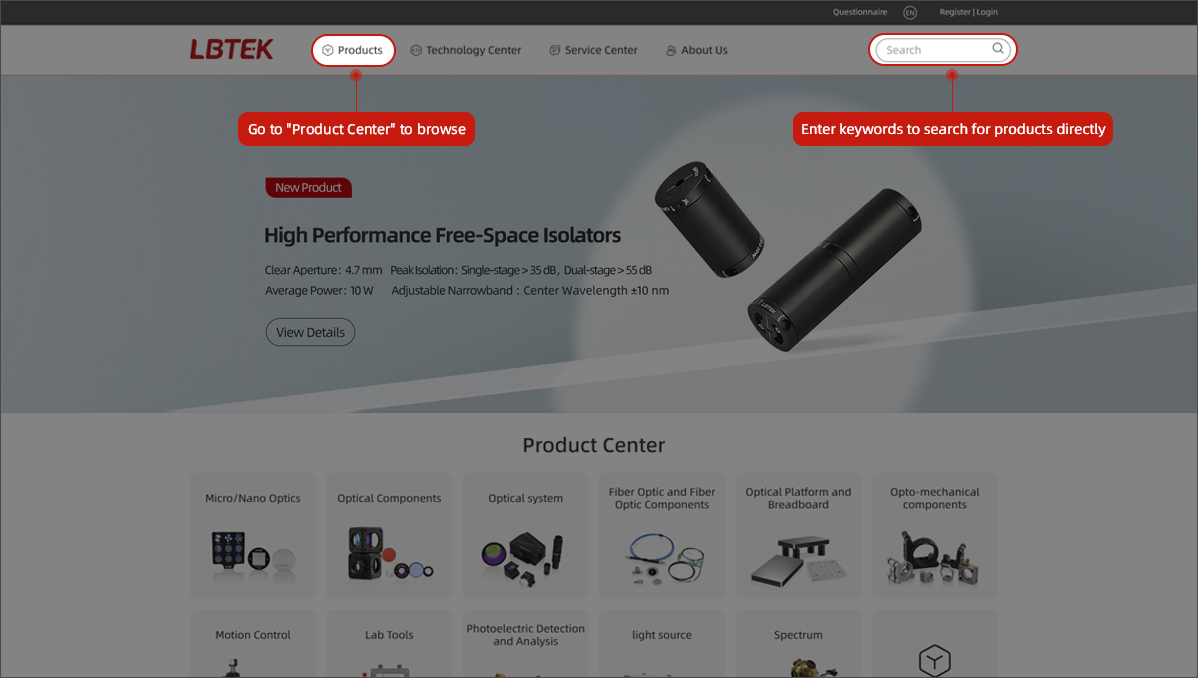The image size is (1198, 678).
Task: Select the Opto-mechanical components category
Action: [934, 535]
